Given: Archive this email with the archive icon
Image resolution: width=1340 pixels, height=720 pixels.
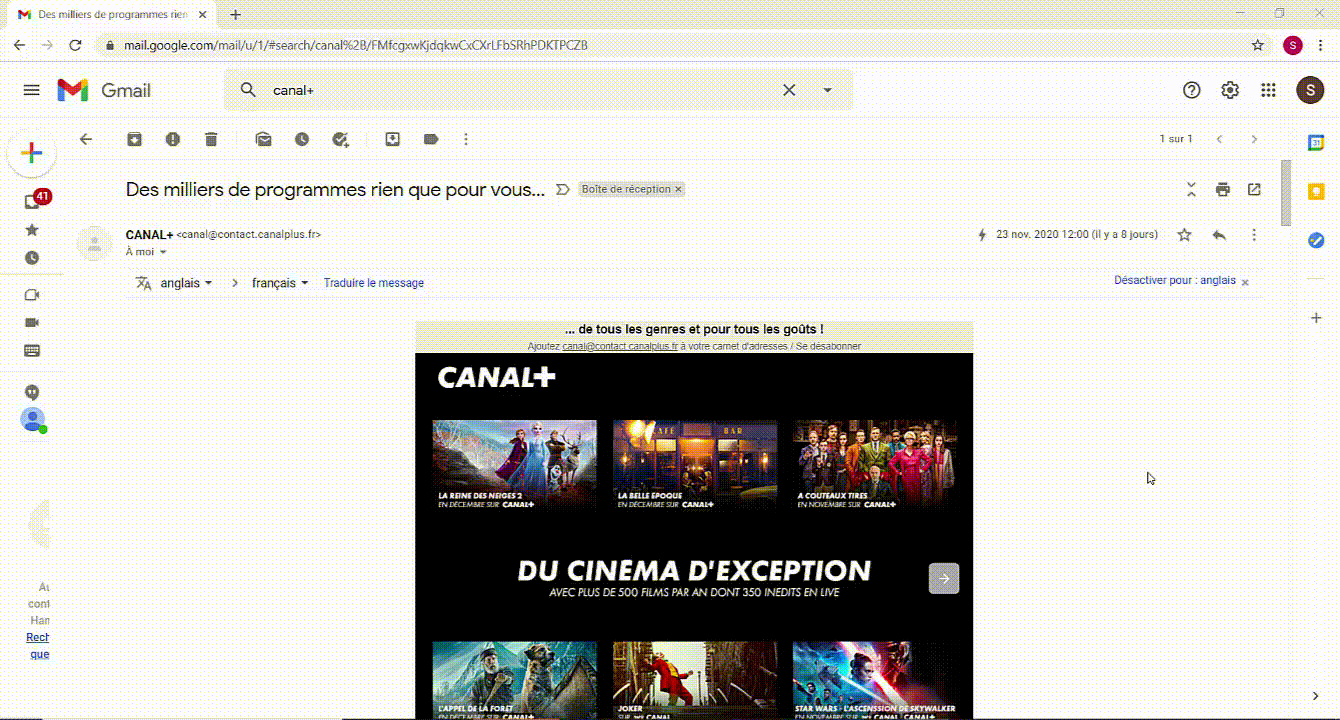Looking at the screenshot, I should pos(134,139).
